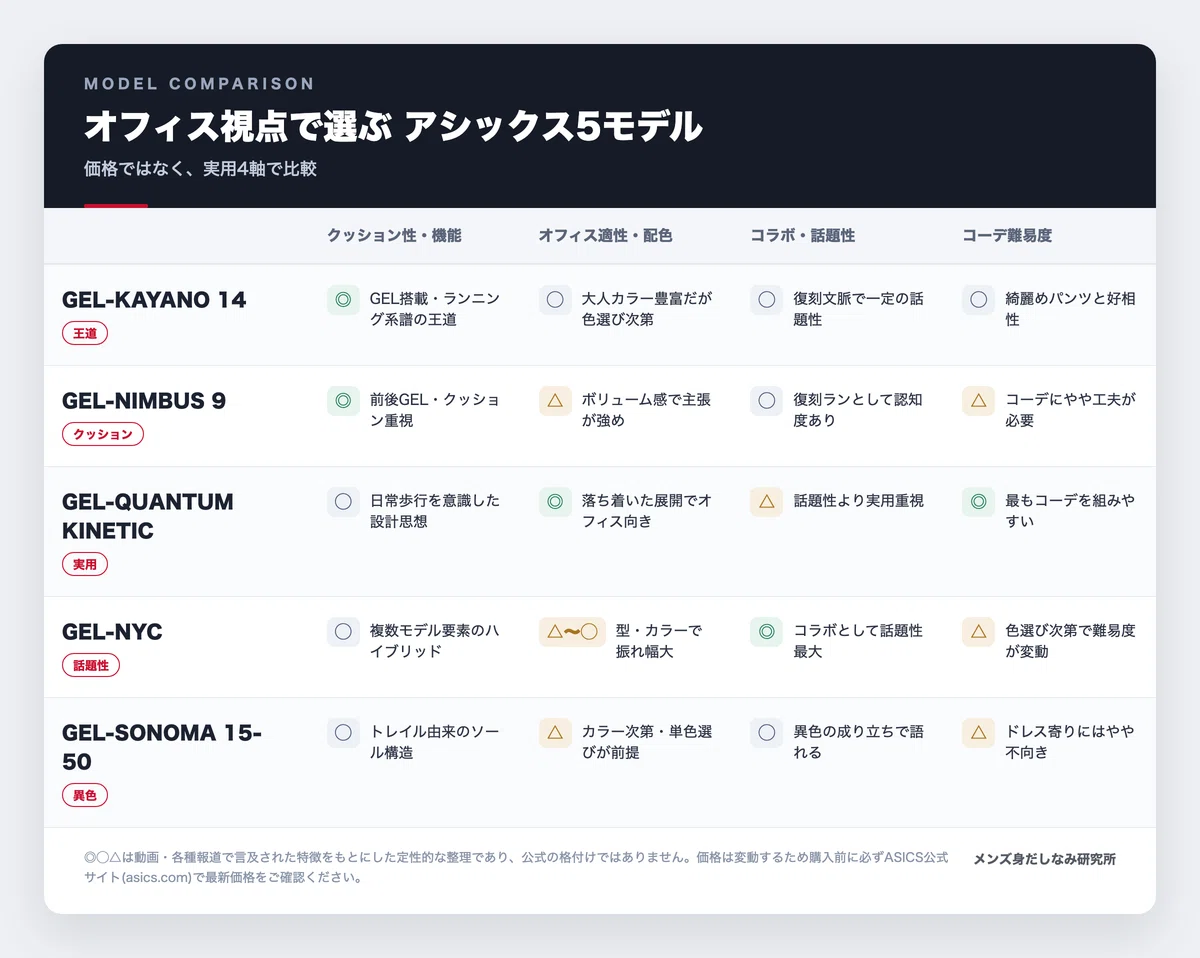This screenshot has width=1200, height=958.
Task: Select the クッション tag under GEL-NIMBUS 9
Action: point(103,435)
